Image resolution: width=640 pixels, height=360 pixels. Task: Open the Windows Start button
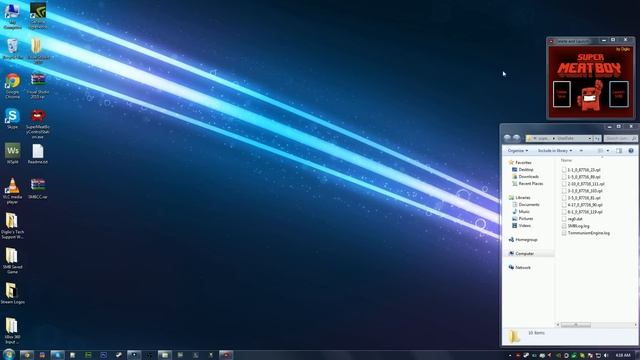(x=8, y=354)
